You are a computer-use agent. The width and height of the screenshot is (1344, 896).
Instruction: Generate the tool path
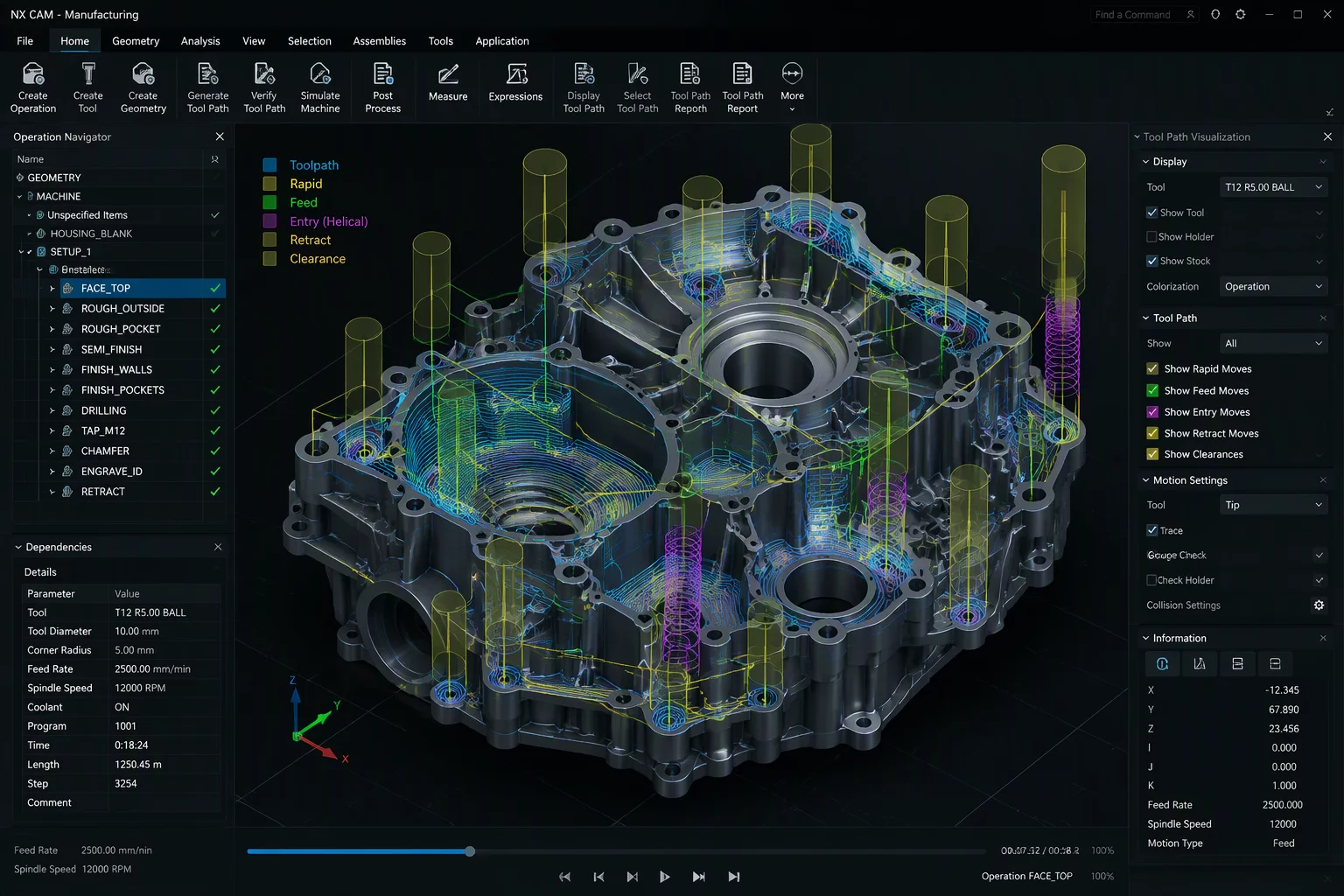[x=208, y=87]
